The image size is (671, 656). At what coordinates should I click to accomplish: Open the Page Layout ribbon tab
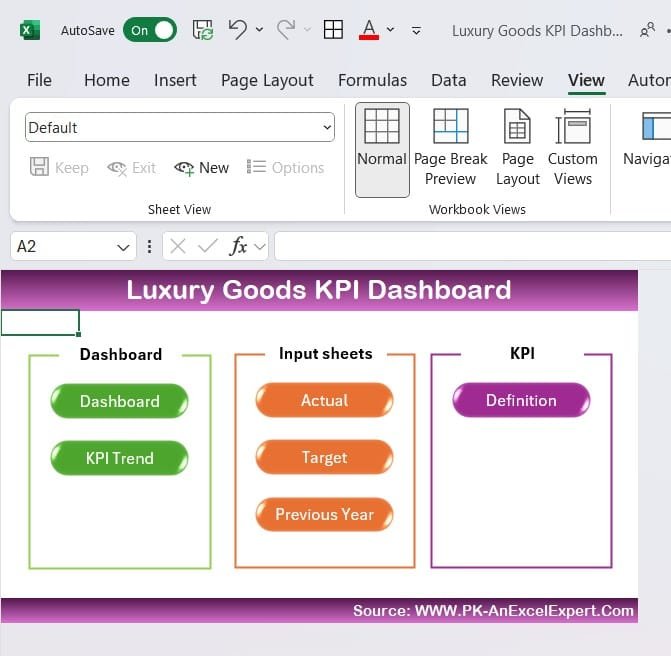point(267,80)
